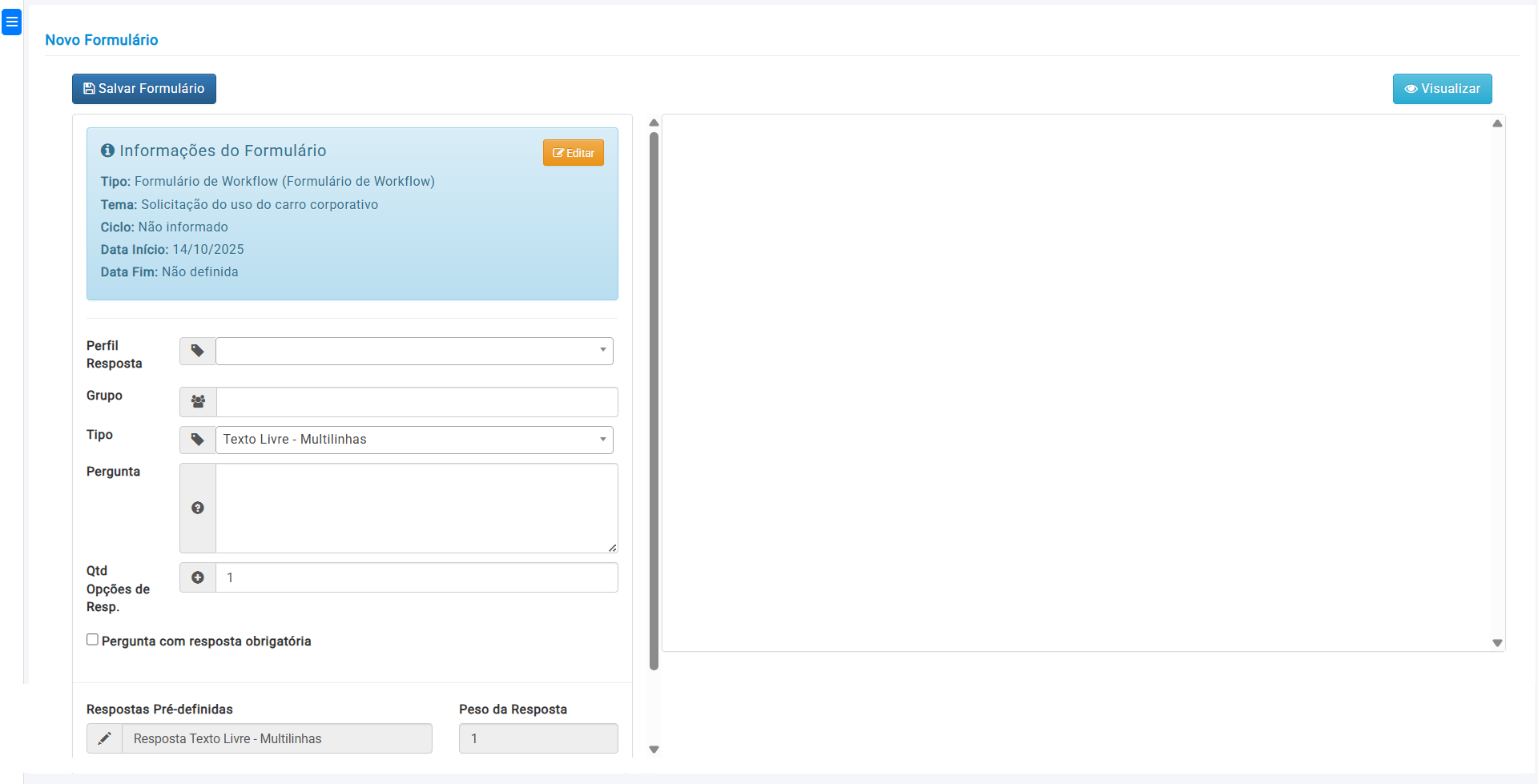This screenshot has height=784, width=1538.
Task: Click the tag icon beside Tipo dropdown
Action: click(197, 440)
